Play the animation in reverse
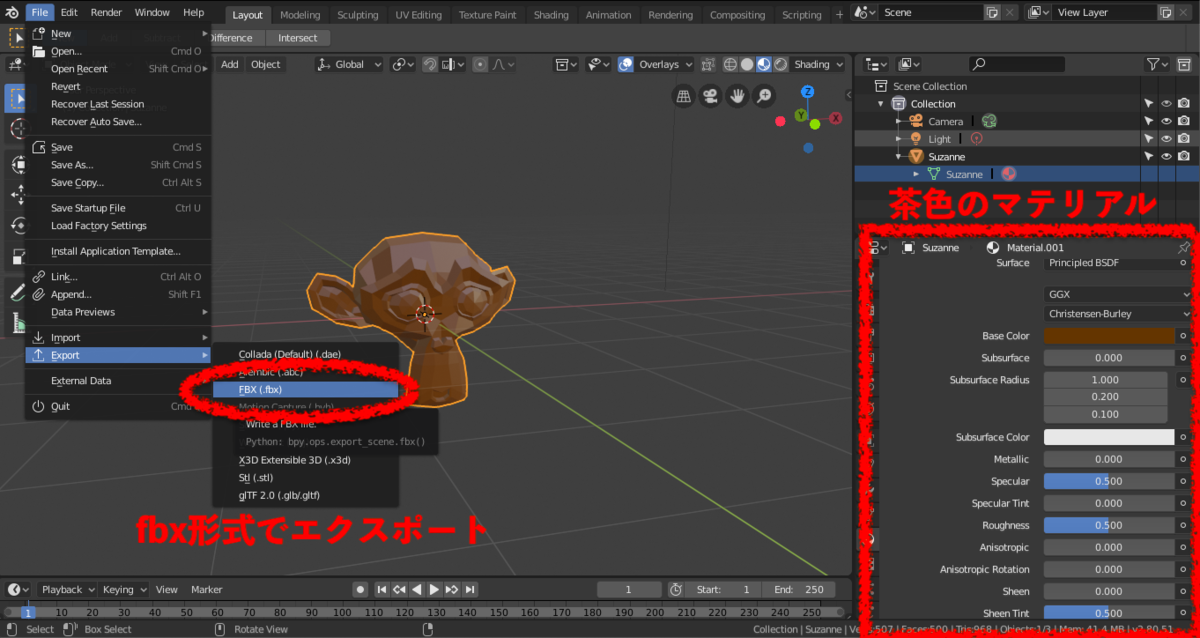This screenshot has width=1200, height=638. tap(417, 590)
